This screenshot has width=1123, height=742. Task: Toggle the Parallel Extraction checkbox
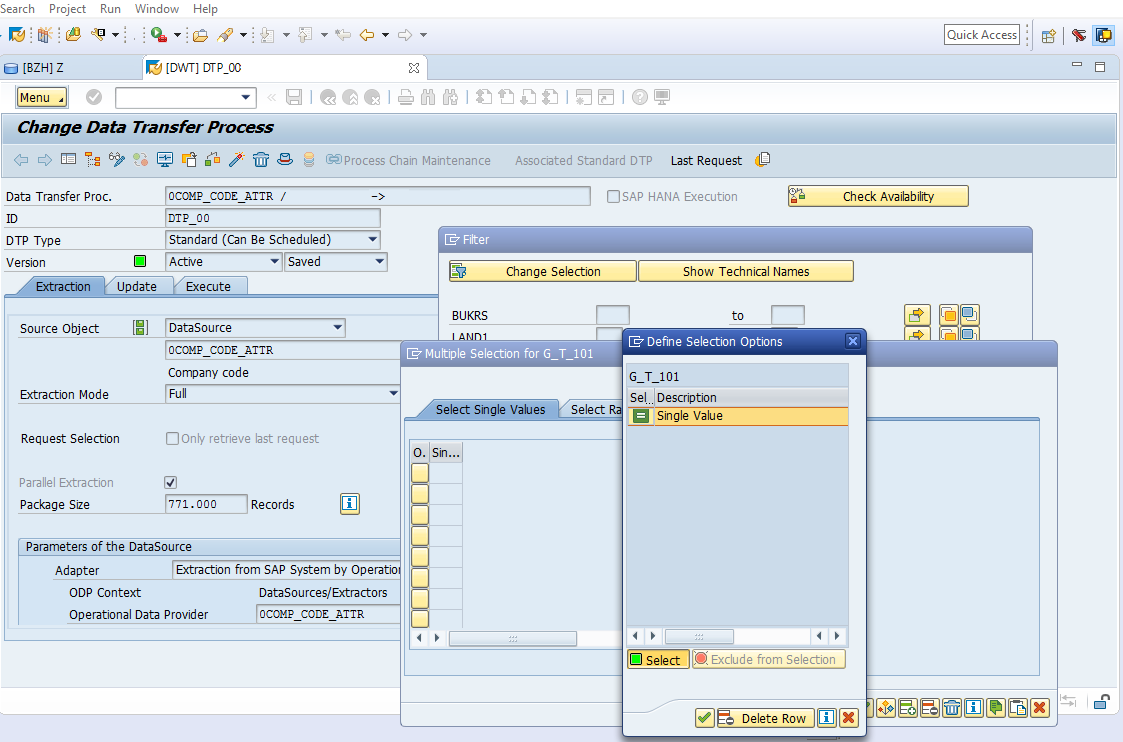click(170, 482)
